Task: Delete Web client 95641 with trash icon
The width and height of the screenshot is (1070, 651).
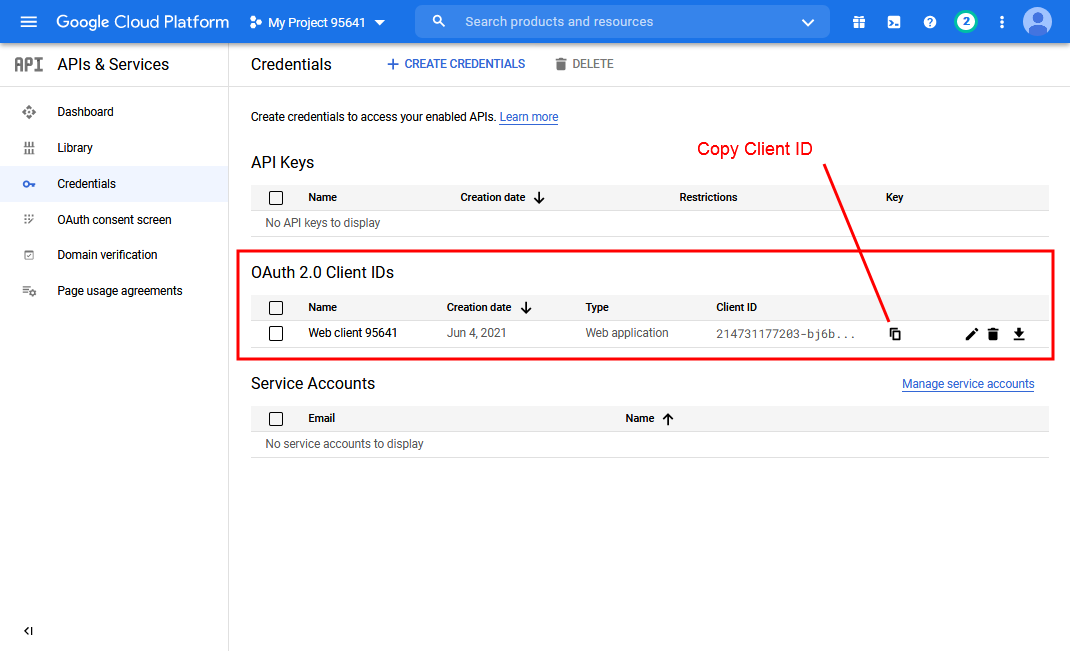Action: (x=993, y=334)
